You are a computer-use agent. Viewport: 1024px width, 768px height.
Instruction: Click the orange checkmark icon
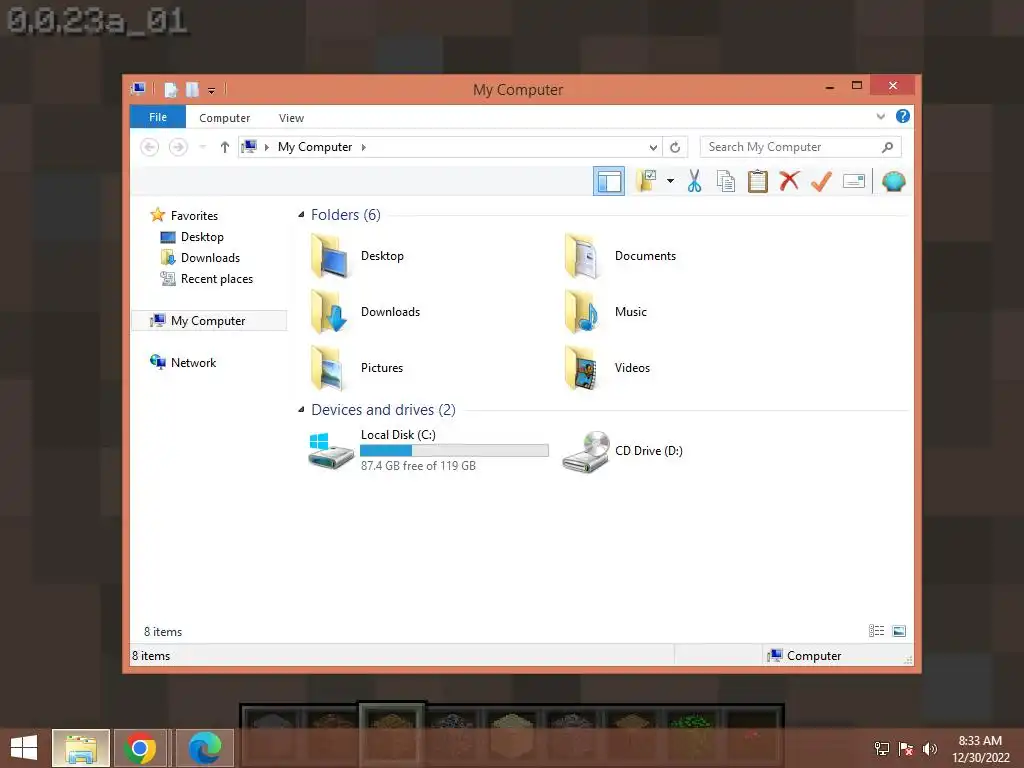[821, 181]
